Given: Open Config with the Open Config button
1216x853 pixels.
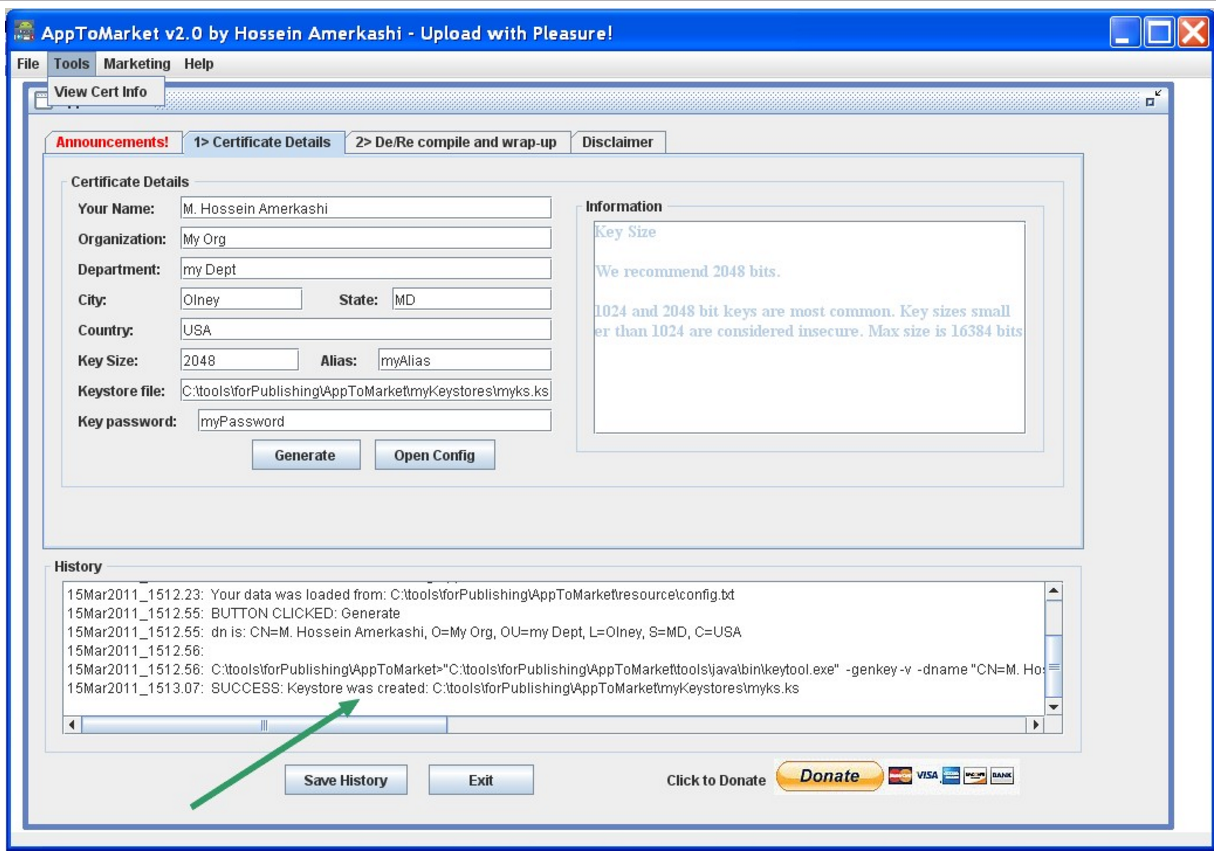Looking at the screenshot, I should point(434,454).
